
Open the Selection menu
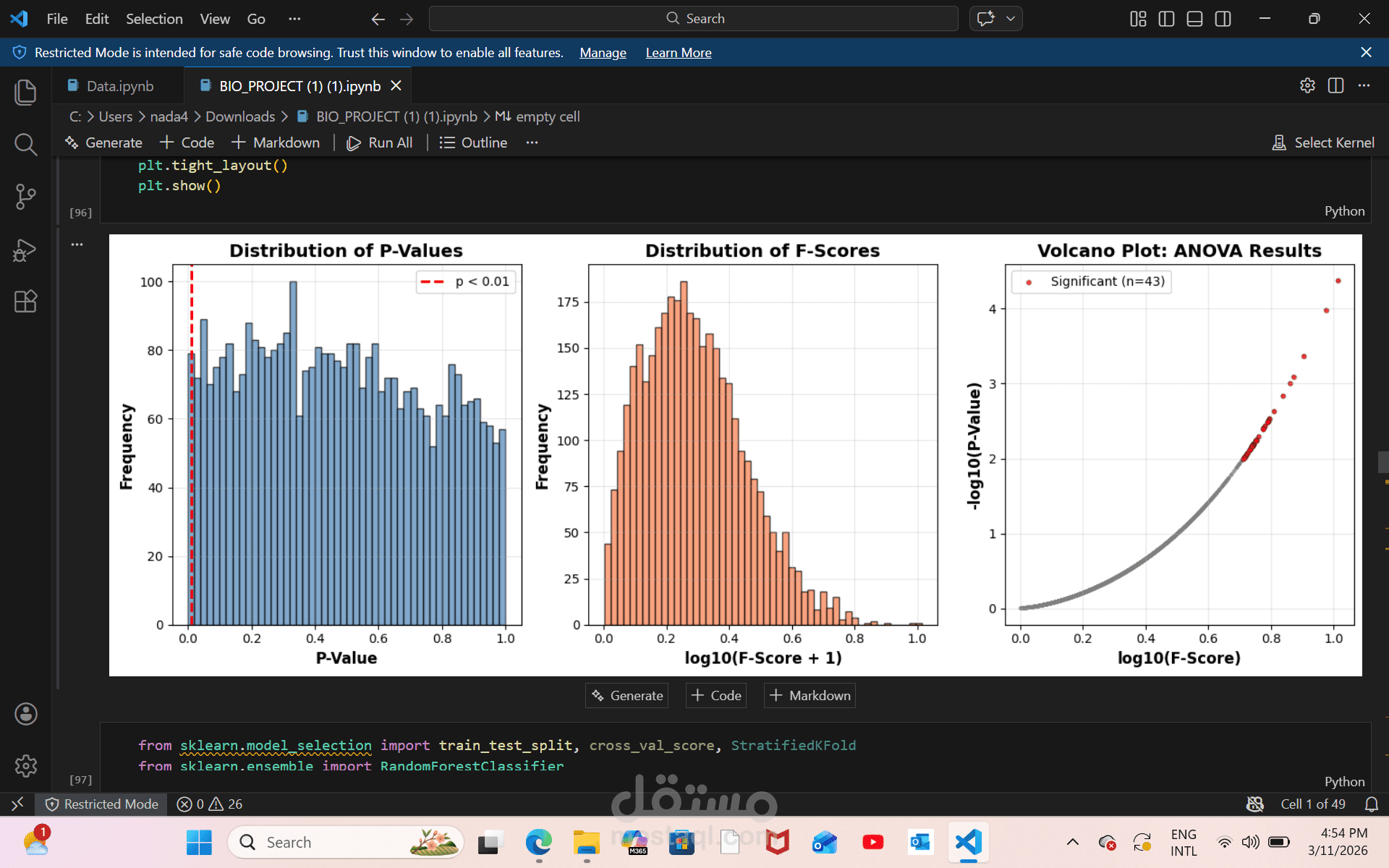[x=154, y=19]
